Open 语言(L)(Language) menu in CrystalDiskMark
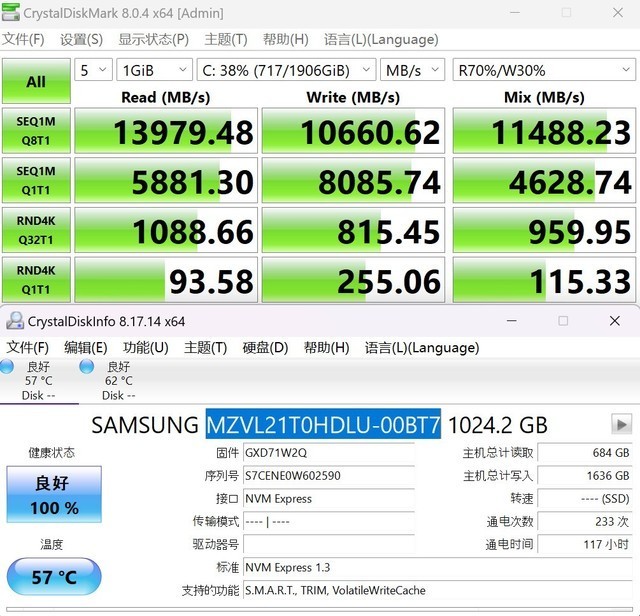The height and width of the screenshot is (616, 640). 381,40
